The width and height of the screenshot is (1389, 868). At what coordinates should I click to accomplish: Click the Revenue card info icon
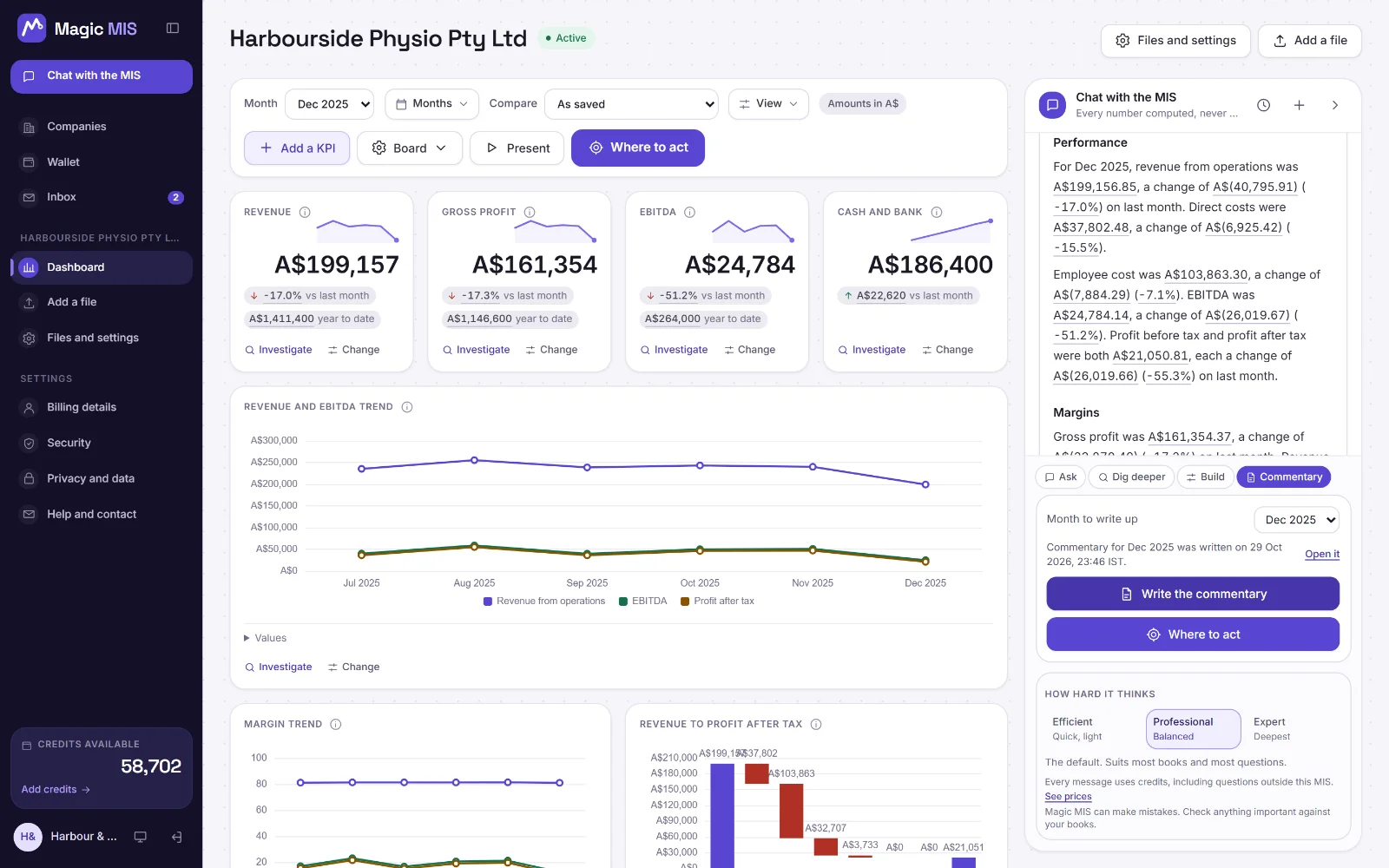point(305,212)
